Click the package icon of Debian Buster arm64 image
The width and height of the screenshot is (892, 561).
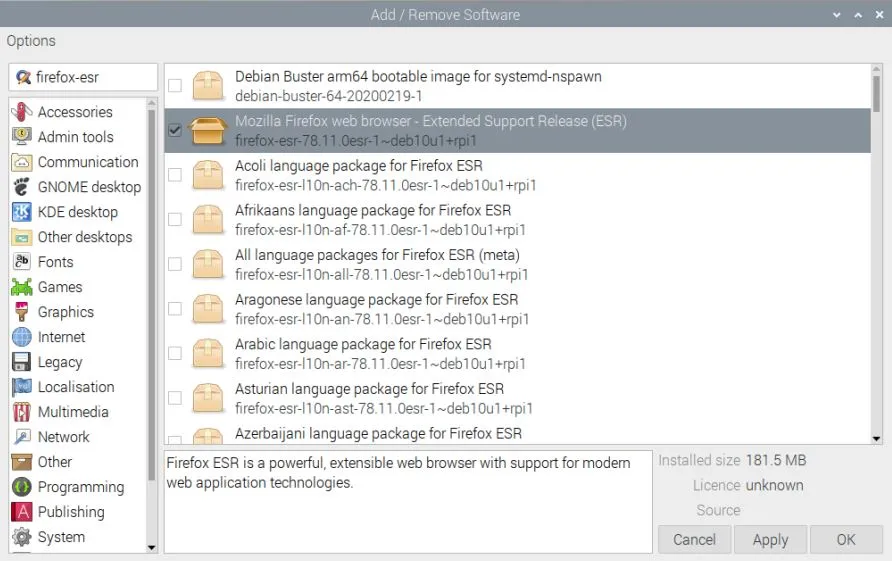pyautogui.click(x=208, y=86)
